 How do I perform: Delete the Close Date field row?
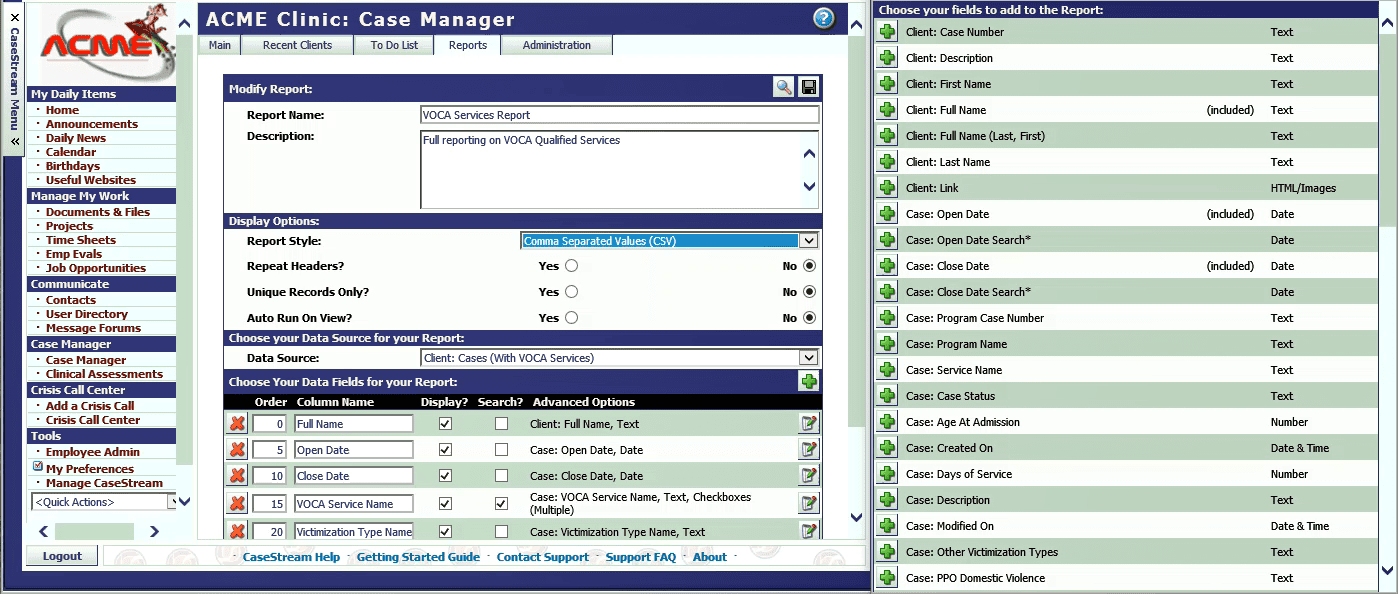pyautogui.click(x=237, y=476)
